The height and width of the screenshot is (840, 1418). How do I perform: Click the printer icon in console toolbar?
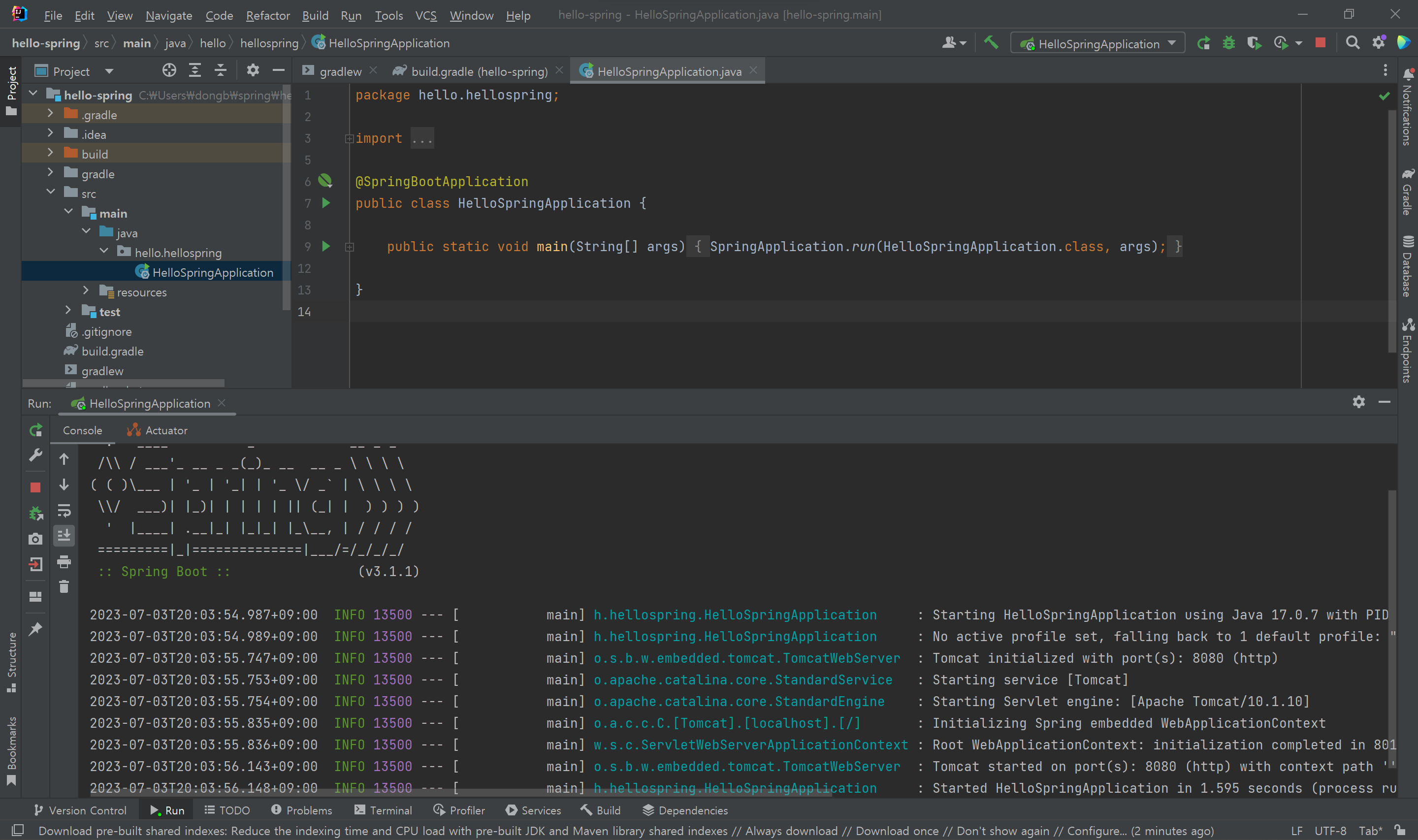(64, 562)
